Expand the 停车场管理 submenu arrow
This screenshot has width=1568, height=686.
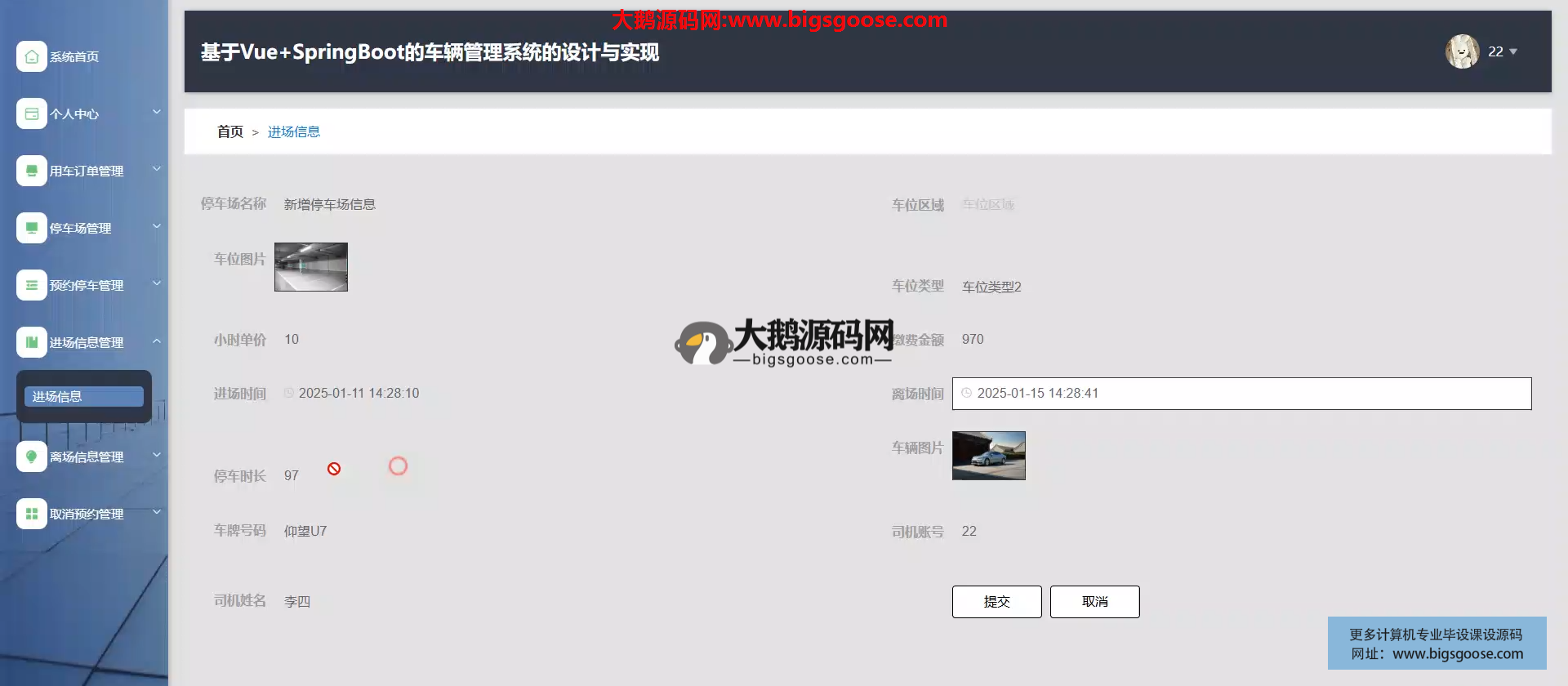[x=157, y=226]
